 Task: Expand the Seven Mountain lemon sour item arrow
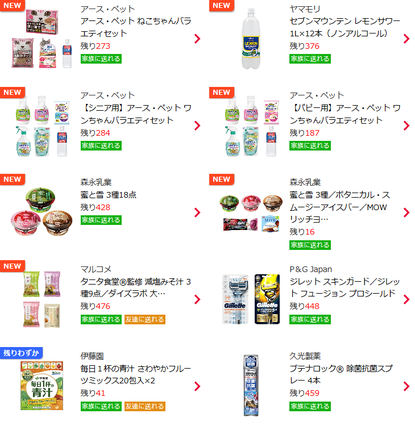406,39
